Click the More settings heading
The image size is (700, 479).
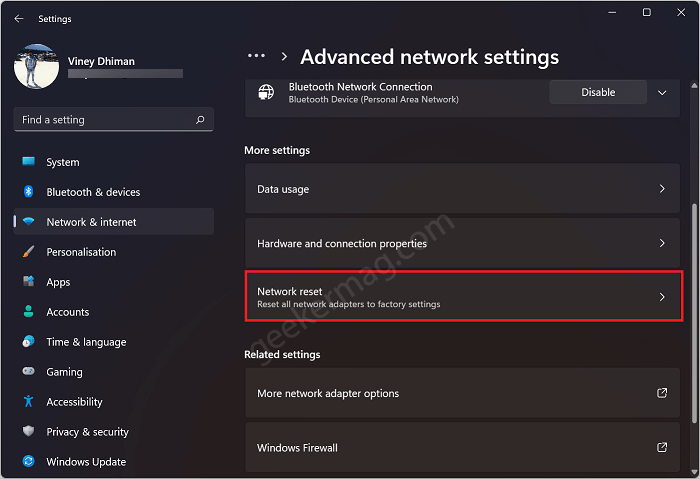(x=277, y=150)
